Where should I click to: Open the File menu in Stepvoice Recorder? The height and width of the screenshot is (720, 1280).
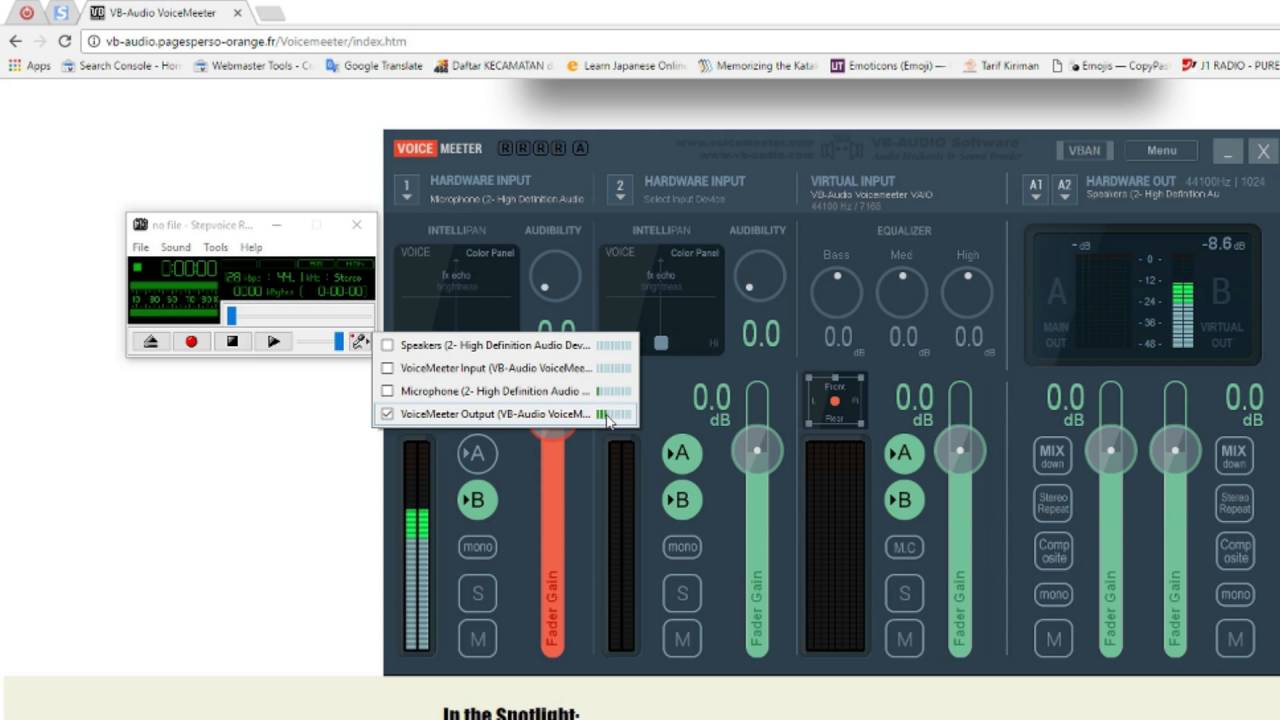point(141,247)
